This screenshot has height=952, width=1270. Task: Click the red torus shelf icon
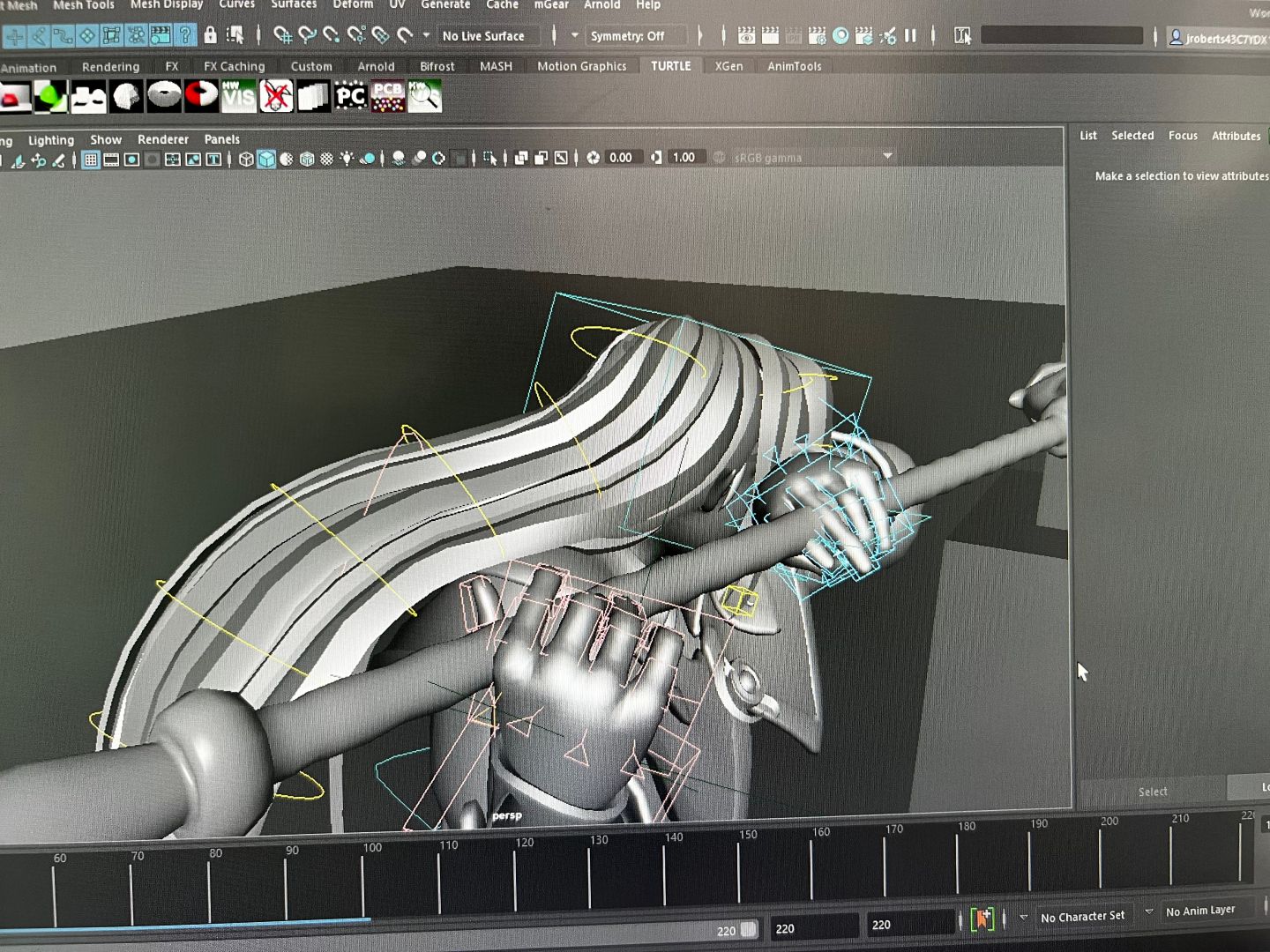tap(201, 95)
